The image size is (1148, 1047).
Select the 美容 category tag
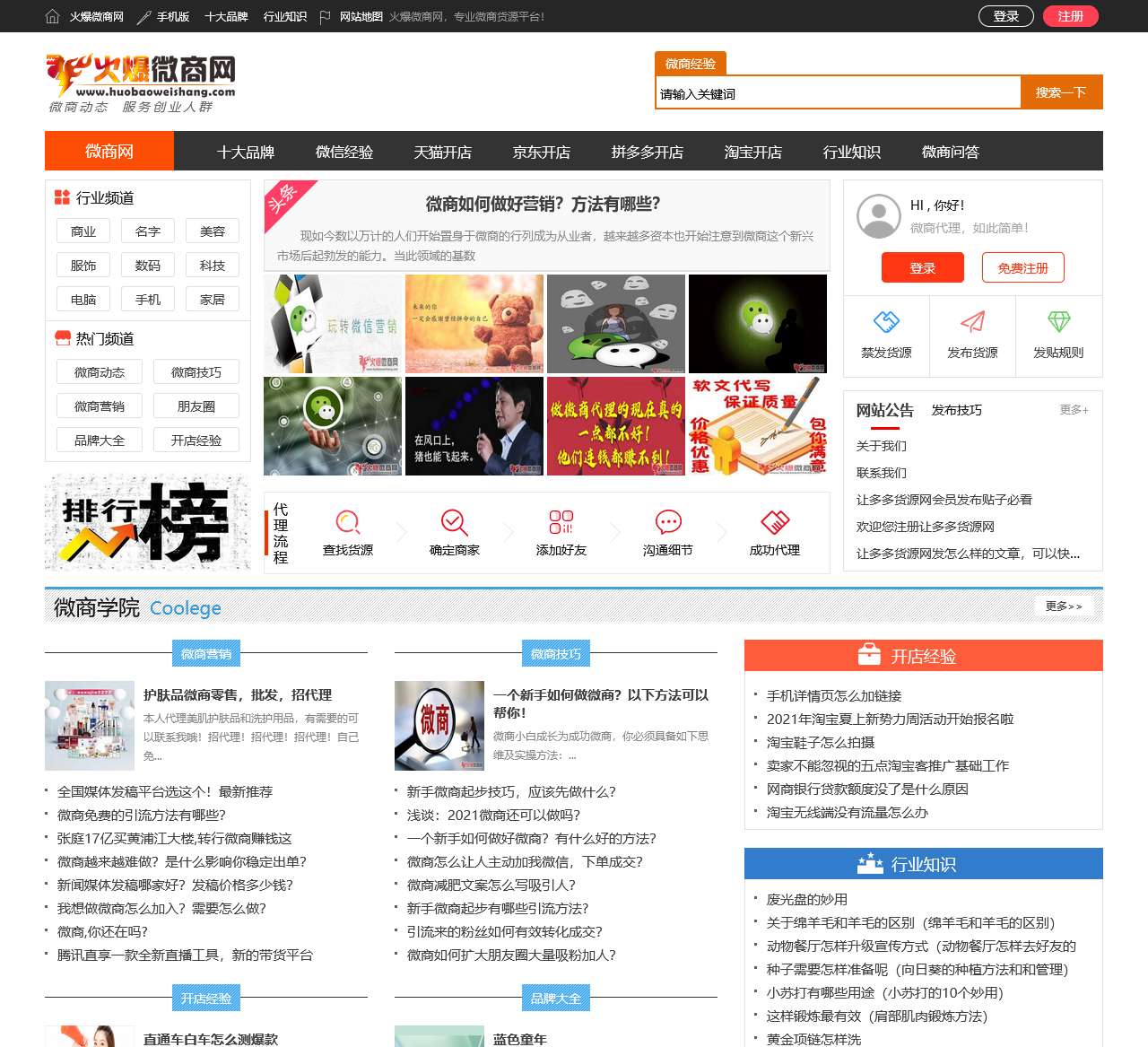pos(212,231)
